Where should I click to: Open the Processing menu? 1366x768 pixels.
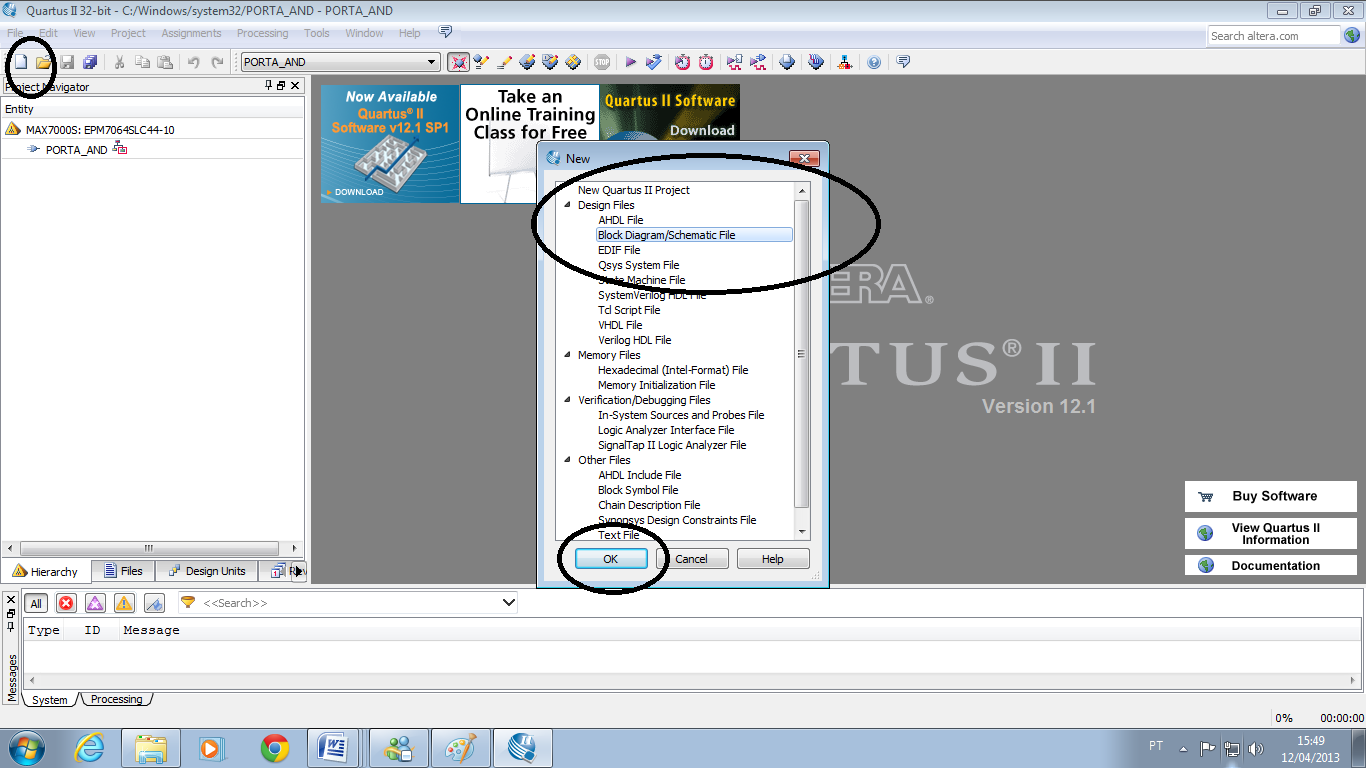pos(263,33)
